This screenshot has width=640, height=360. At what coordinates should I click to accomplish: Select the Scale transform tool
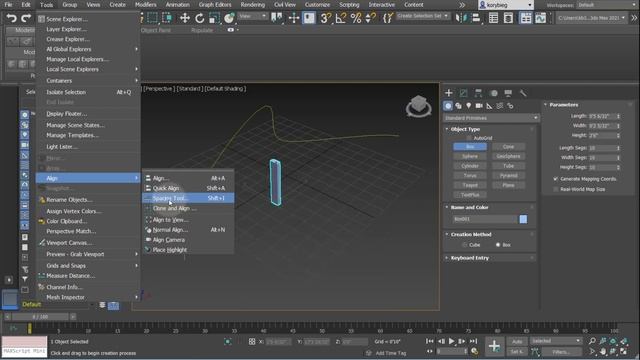214,18
